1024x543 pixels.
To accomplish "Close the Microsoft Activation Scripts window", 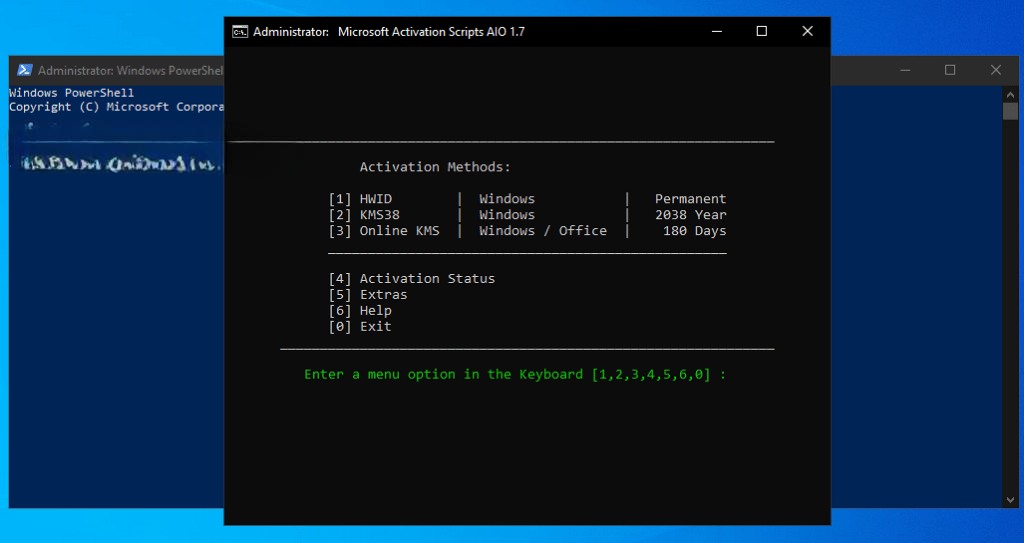I will point(807,31).
